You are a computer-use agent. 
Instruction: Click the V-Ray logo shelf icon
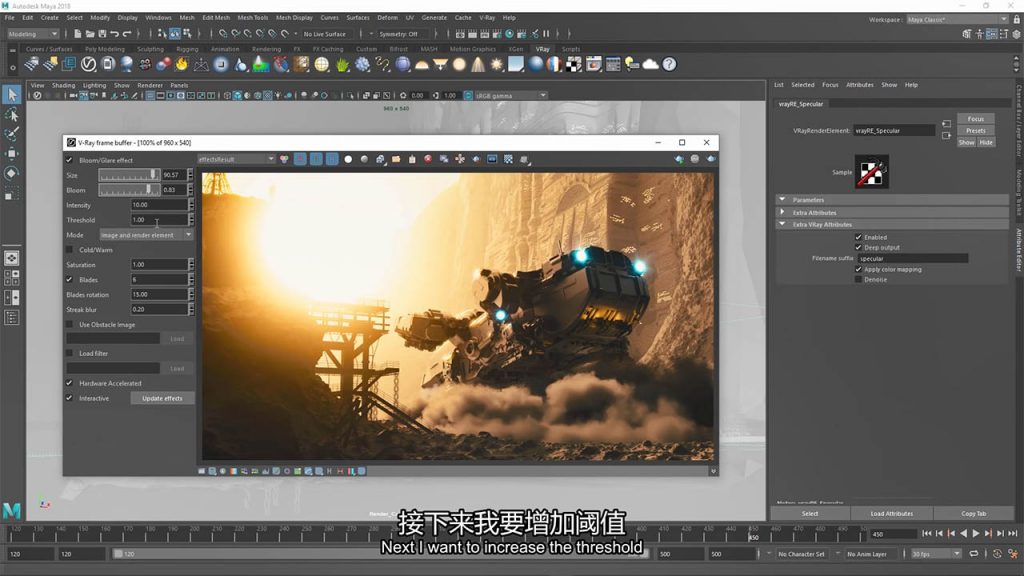(x=88, y=64)
